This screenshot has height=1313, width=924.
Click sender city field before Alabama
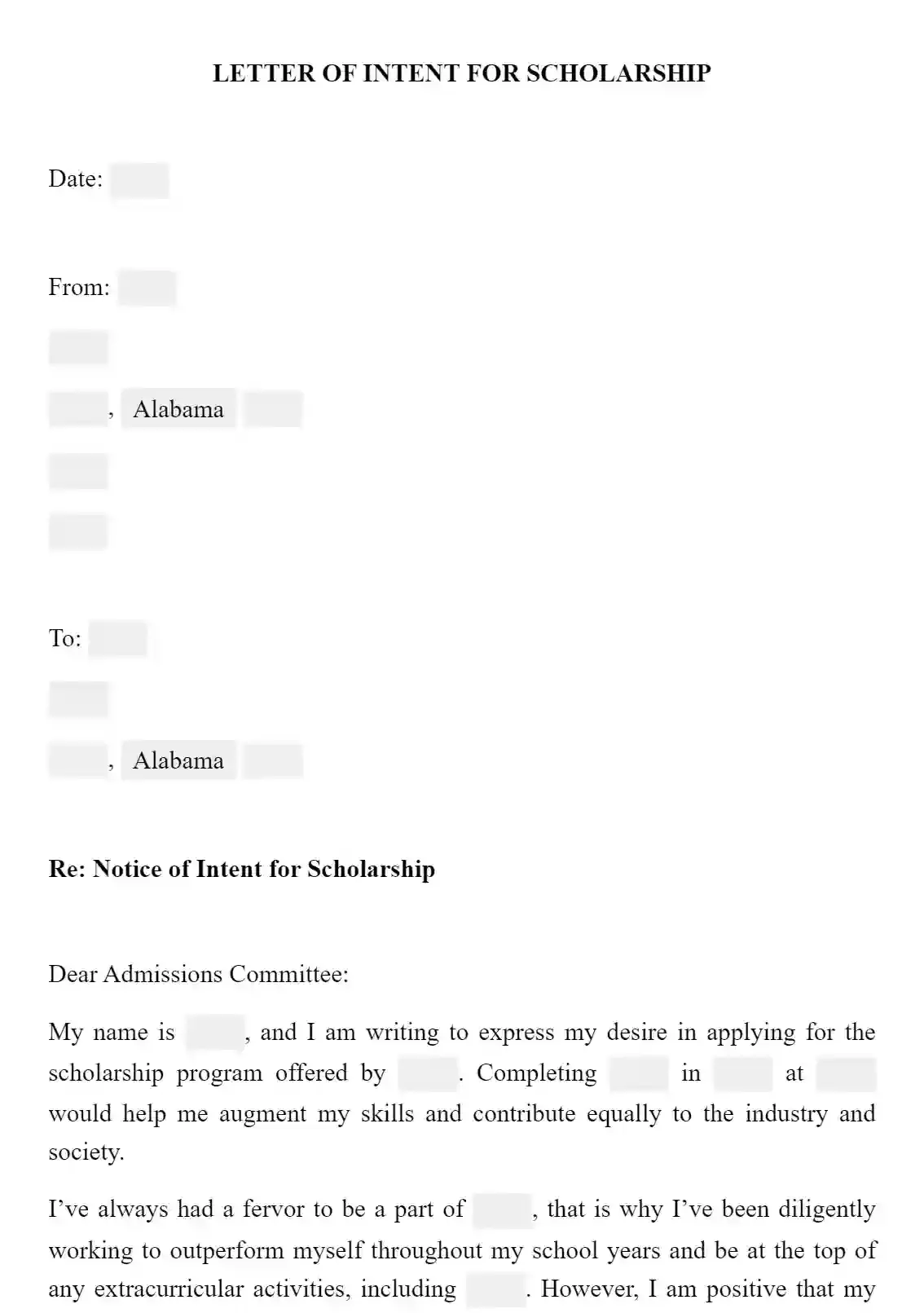(78, 409)
